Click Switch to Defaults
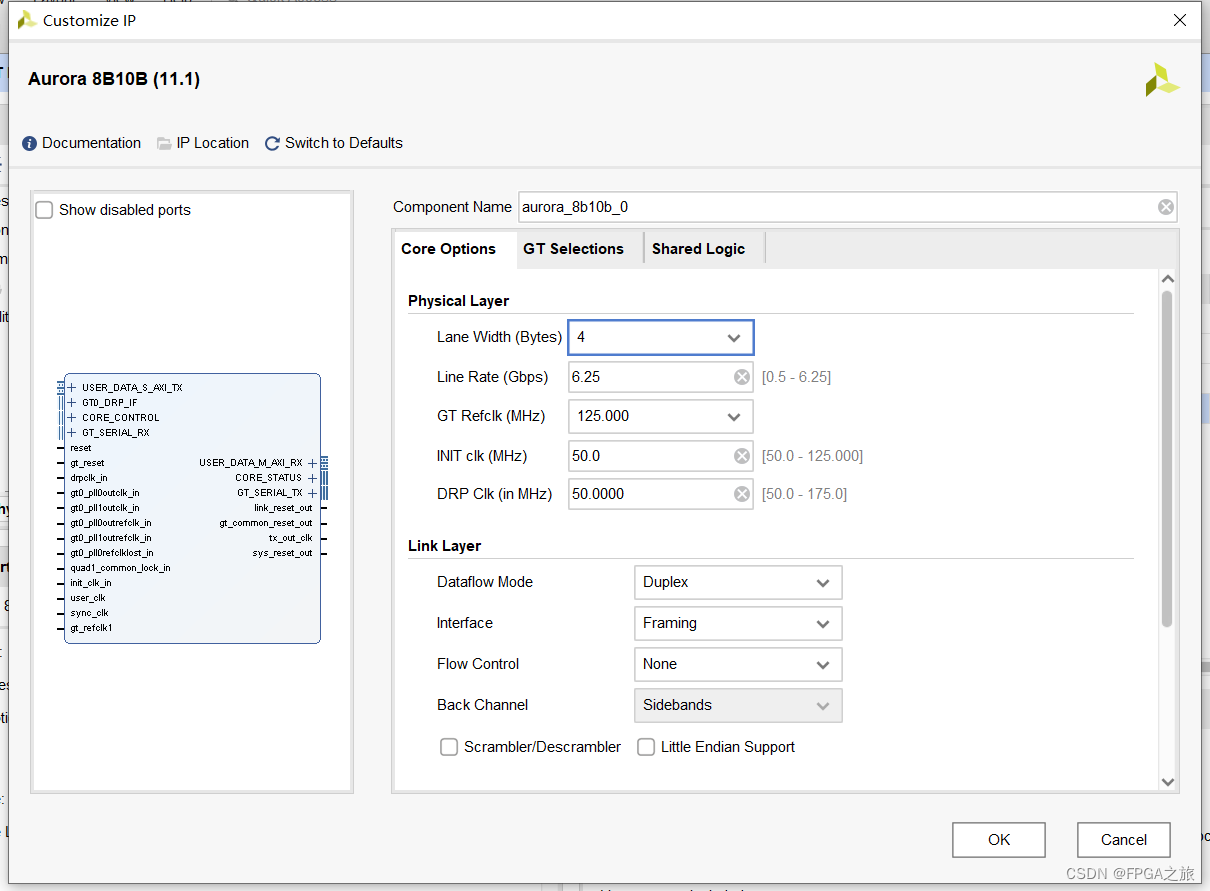 coord(344,143)
